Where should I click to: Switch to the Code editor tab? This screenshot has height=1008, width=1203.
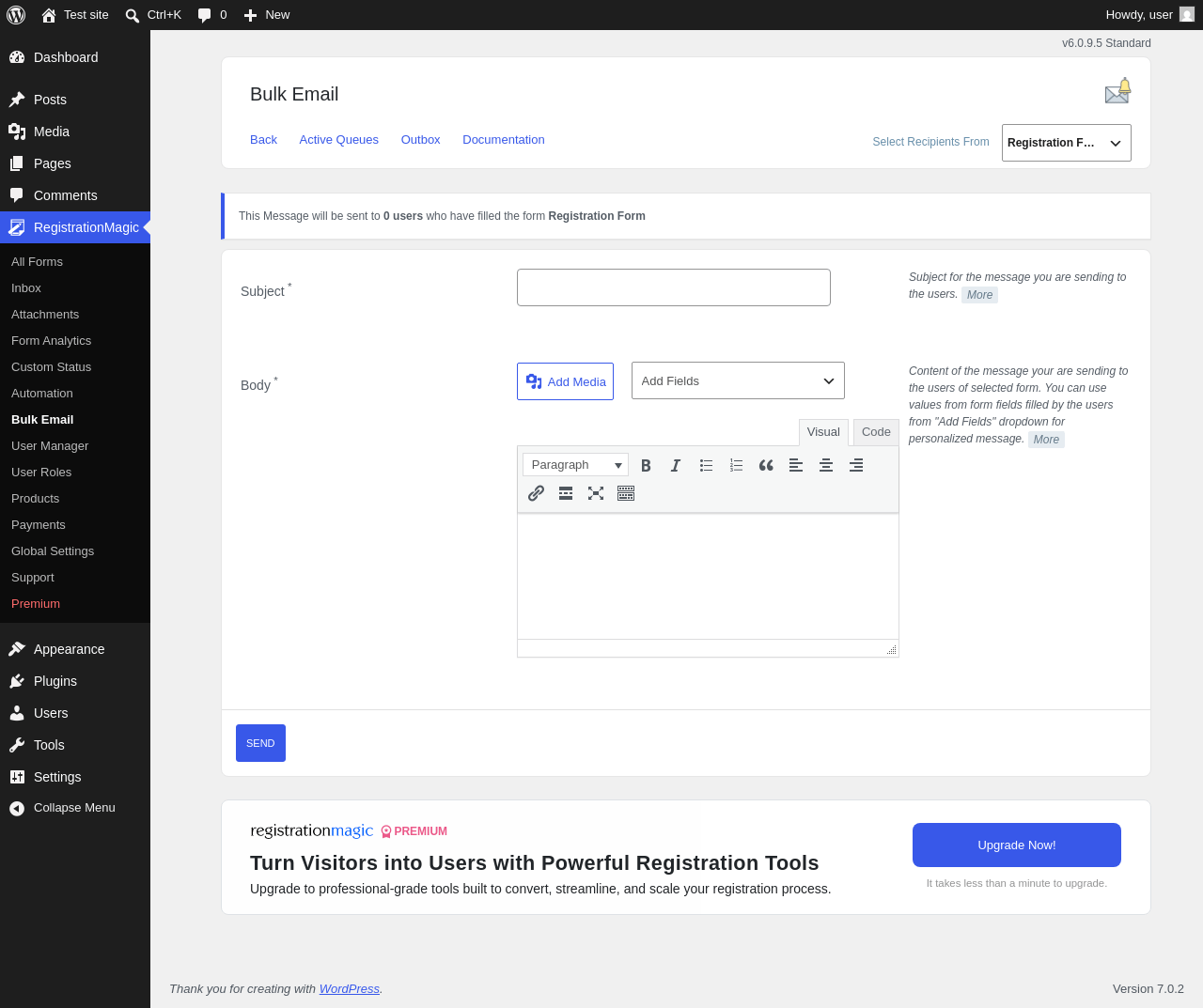click(x=876, y=432)
